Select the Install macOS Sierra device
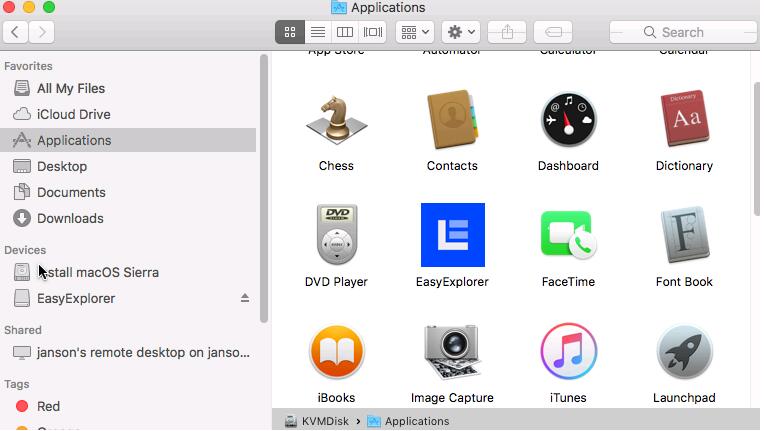The height and width of the screenshot is (431, 764). click(128, 272)
